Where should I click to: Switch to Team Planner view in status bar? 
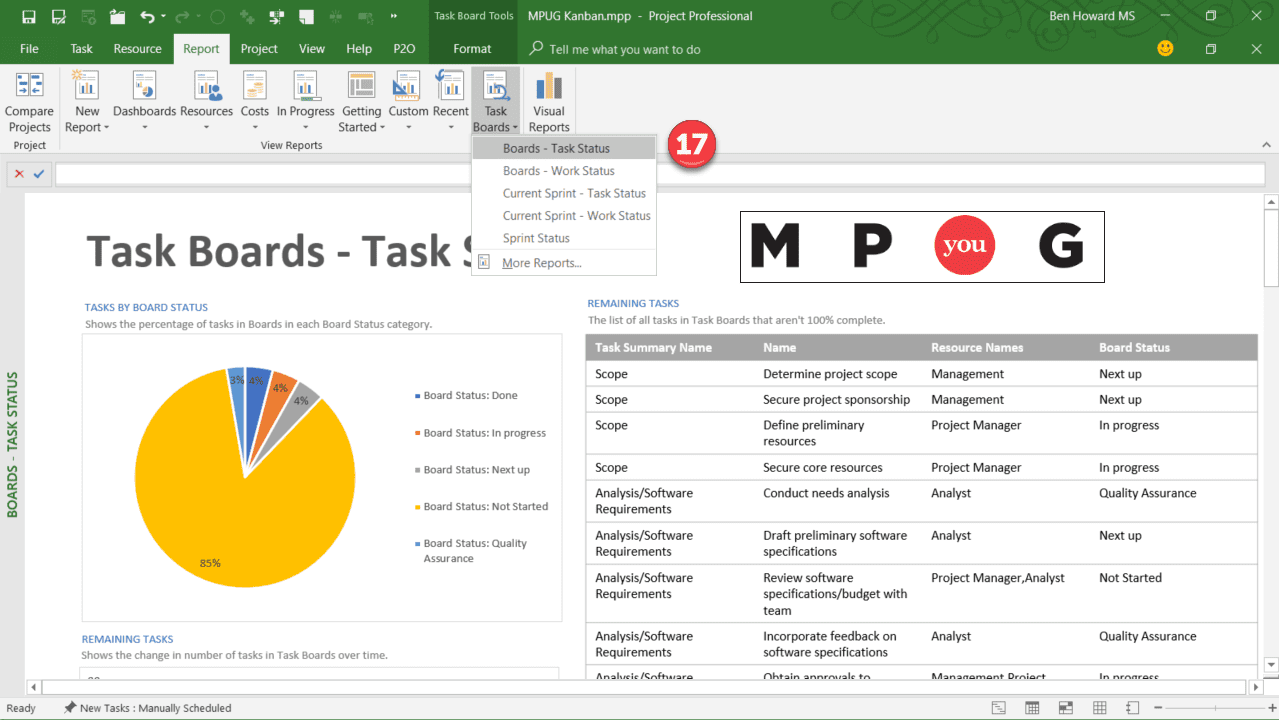[x=1066, y=708]
